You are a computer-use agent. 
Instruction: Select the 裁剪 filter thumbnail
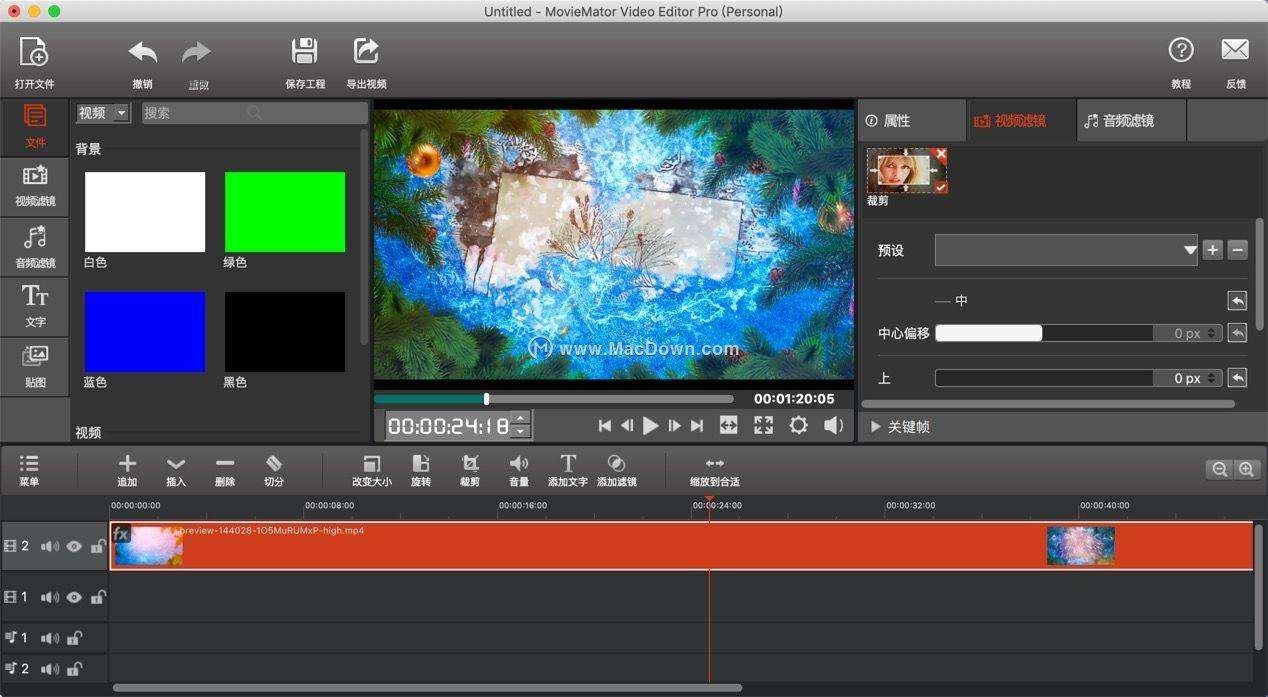coord(906,171)
